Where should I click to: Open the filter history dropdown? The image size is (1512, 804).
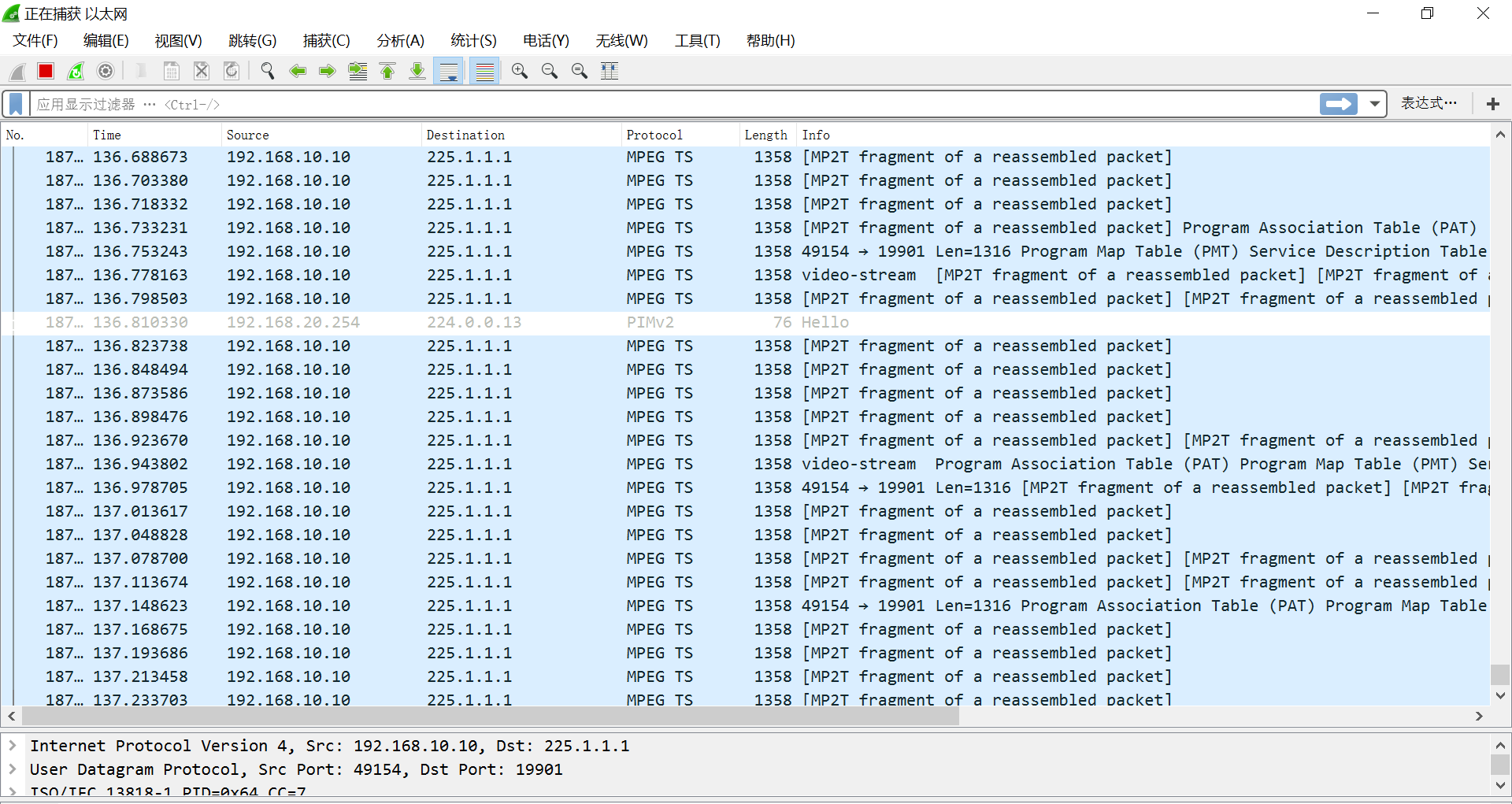point(1374,104)
